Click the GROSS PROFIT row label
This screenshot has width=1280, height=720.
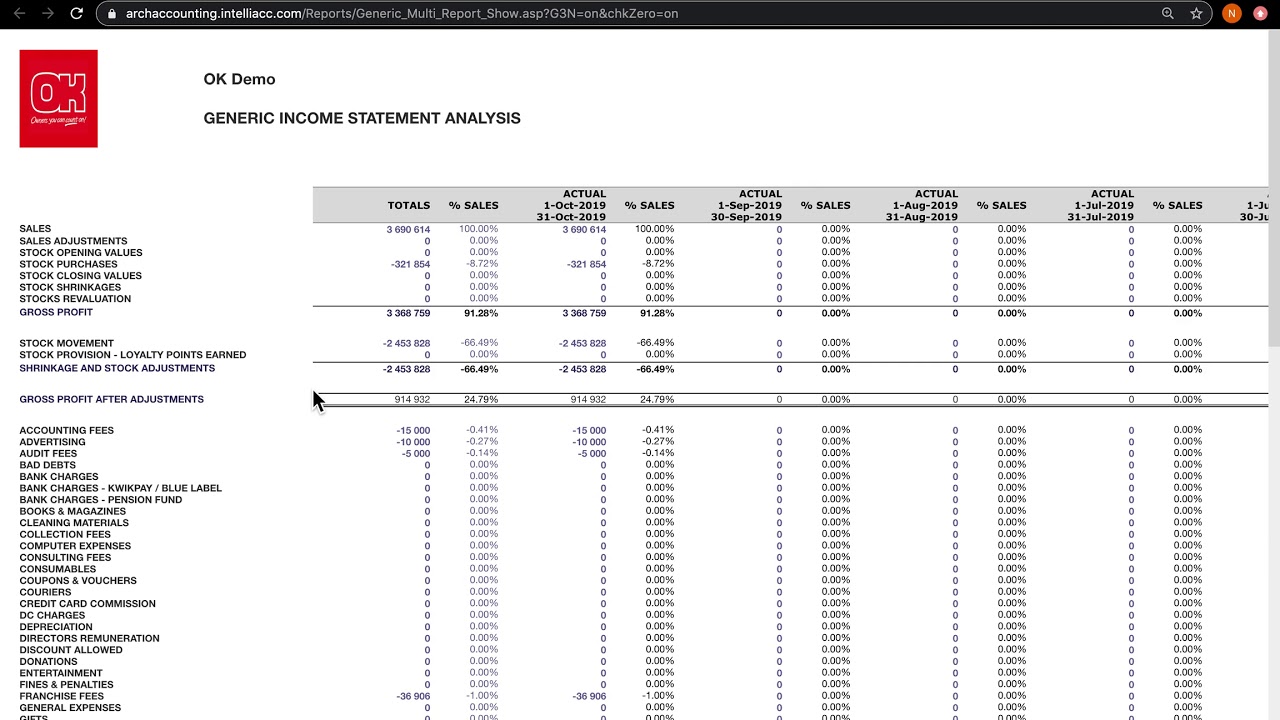pyautogui.click(x=56, y=312)
